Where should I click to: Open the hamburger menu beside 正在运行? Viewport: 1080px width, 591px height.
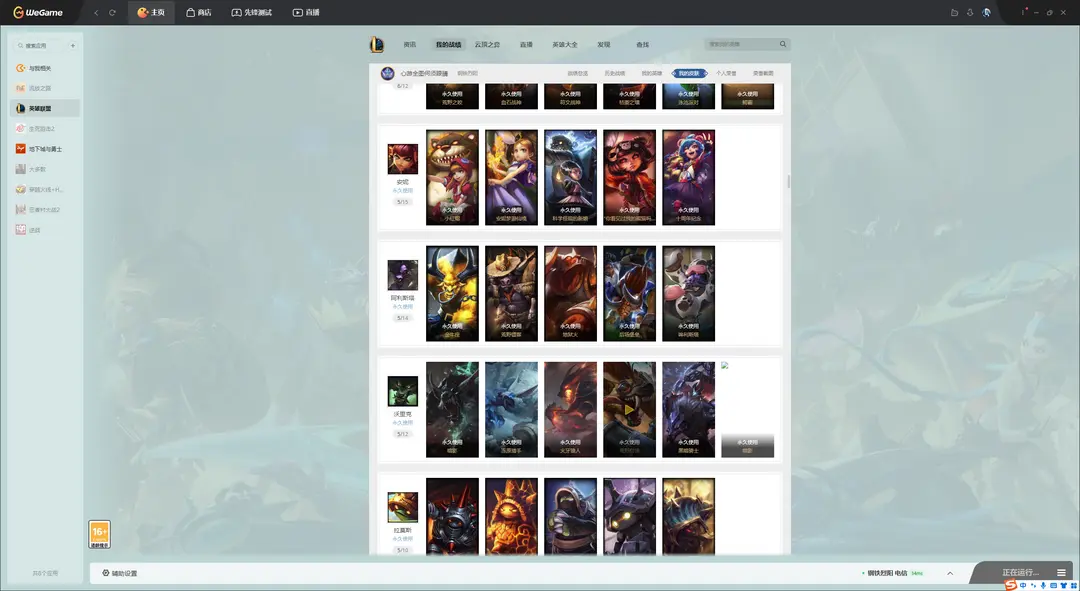(x=1061, y=572)
